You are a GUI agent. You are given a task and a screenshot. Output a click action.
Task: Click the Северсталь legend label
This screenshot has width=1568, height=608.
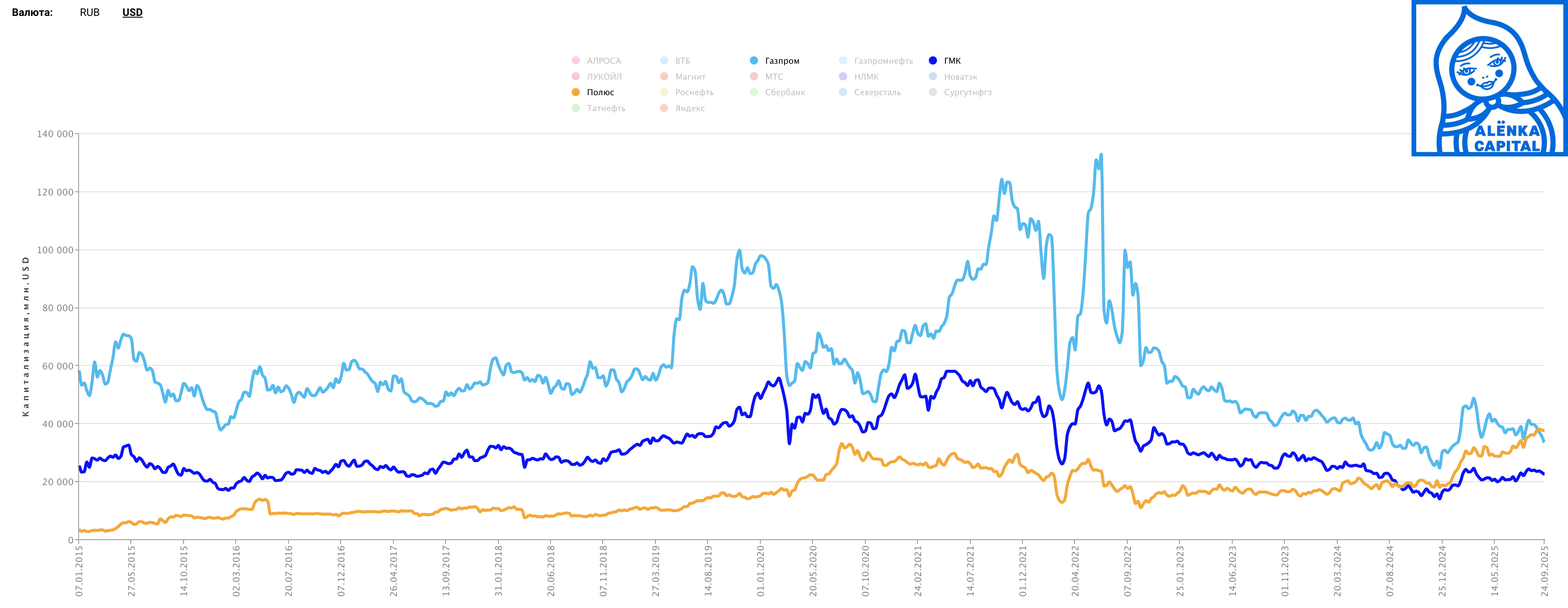pos(877,93)
